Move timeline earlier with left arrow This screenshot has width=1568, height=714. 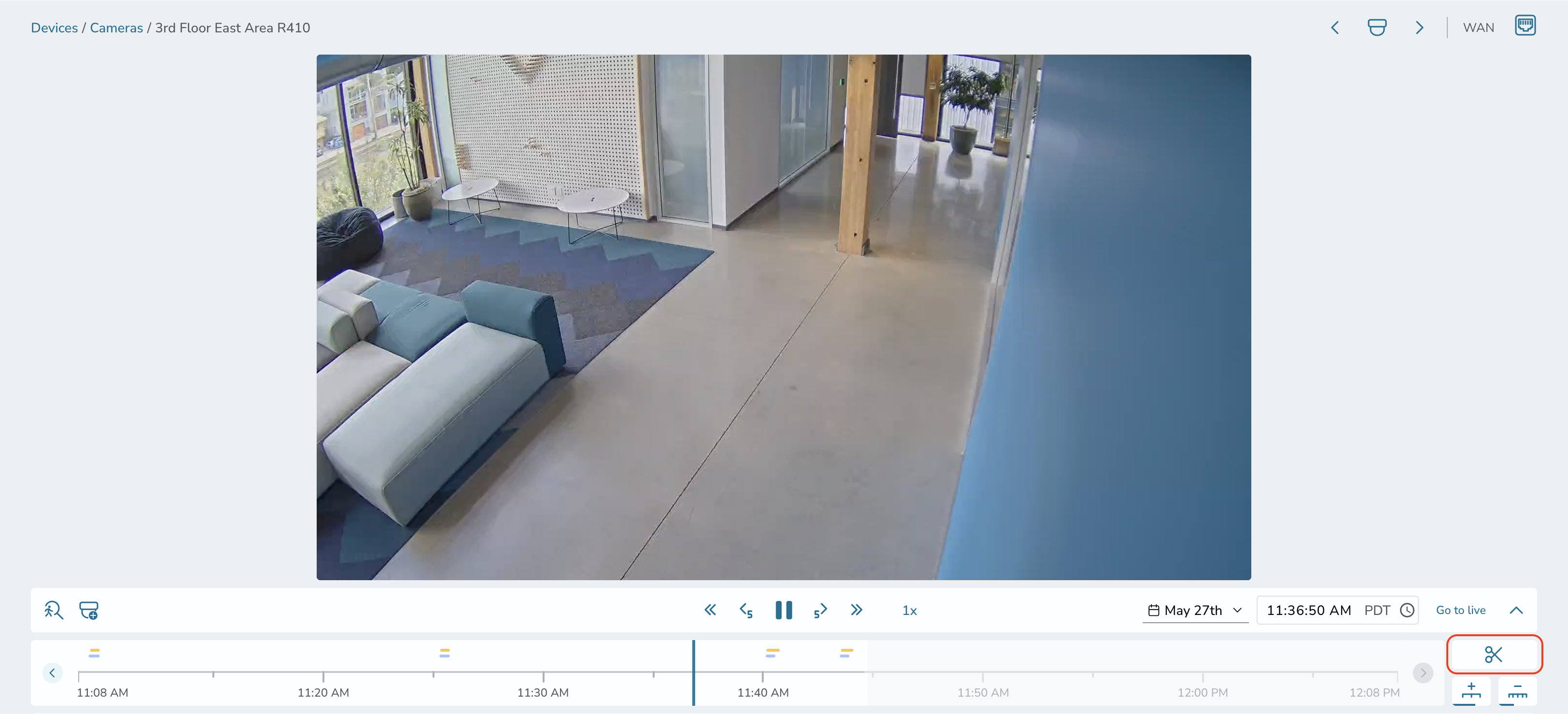pyautogui.click(x=52, y=672)
